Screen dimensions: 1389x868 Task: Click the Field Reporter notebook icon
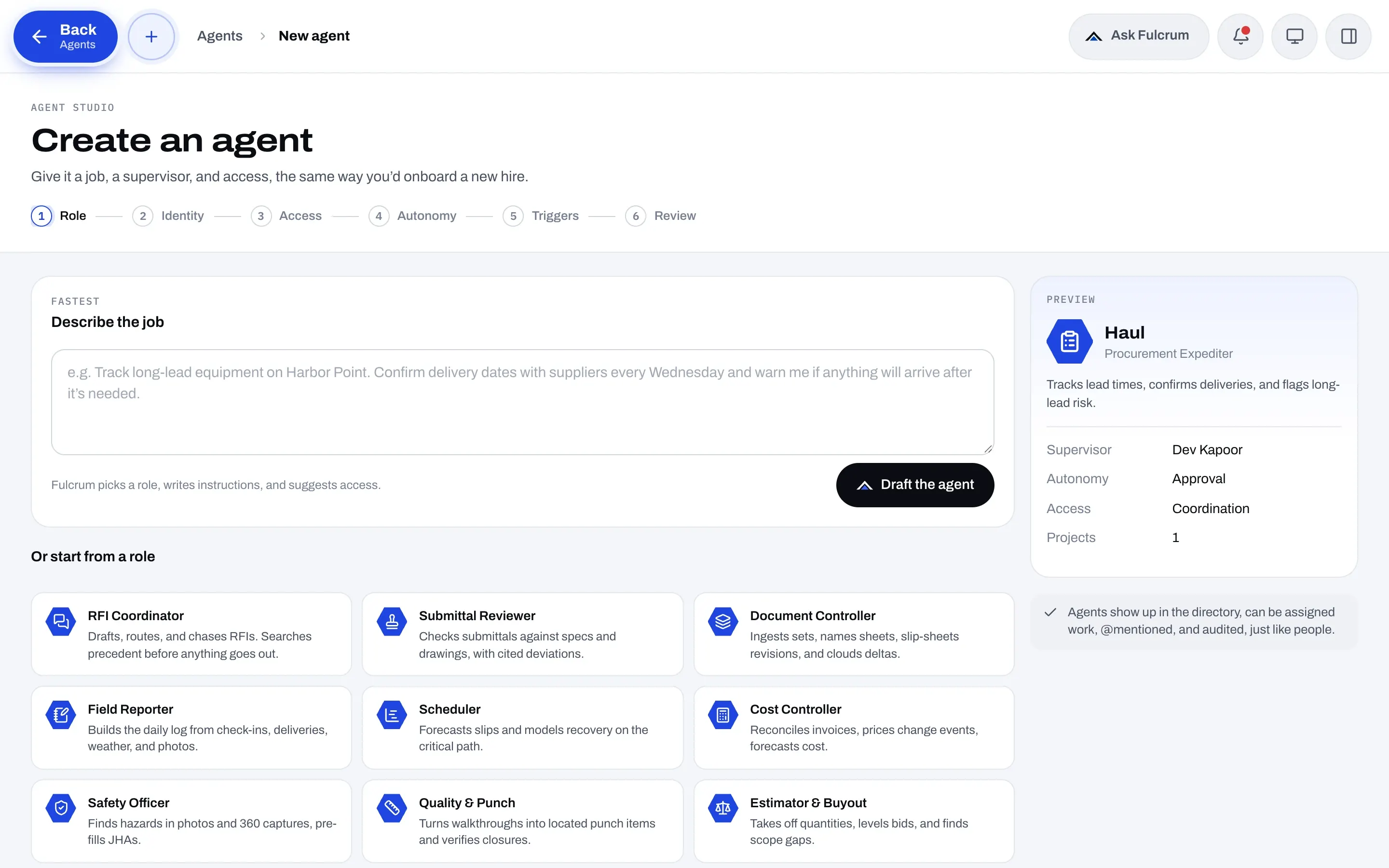click(61, 715)
